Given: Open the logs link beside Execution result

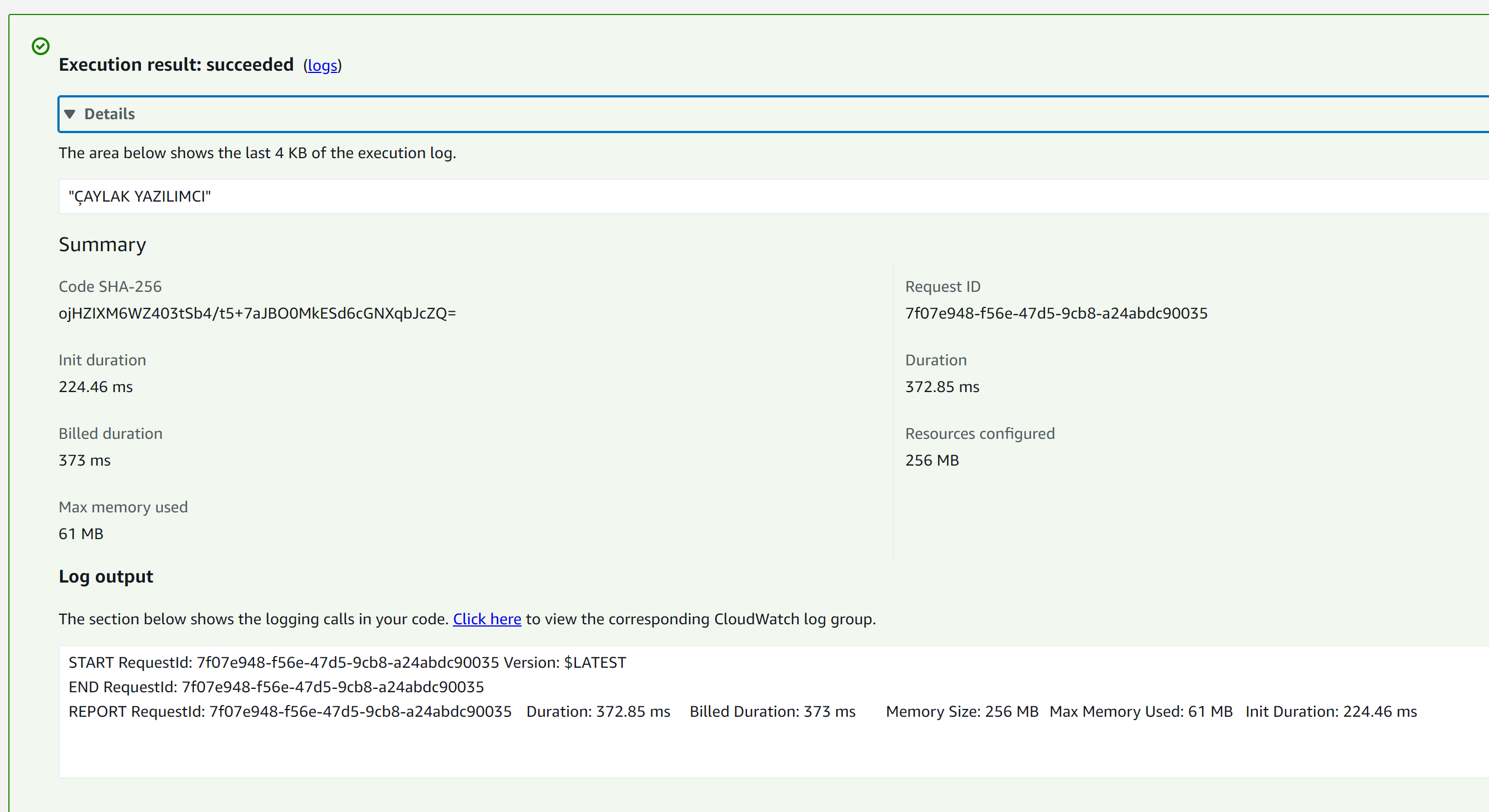Looking at the screenshot, I should (322, 66).
